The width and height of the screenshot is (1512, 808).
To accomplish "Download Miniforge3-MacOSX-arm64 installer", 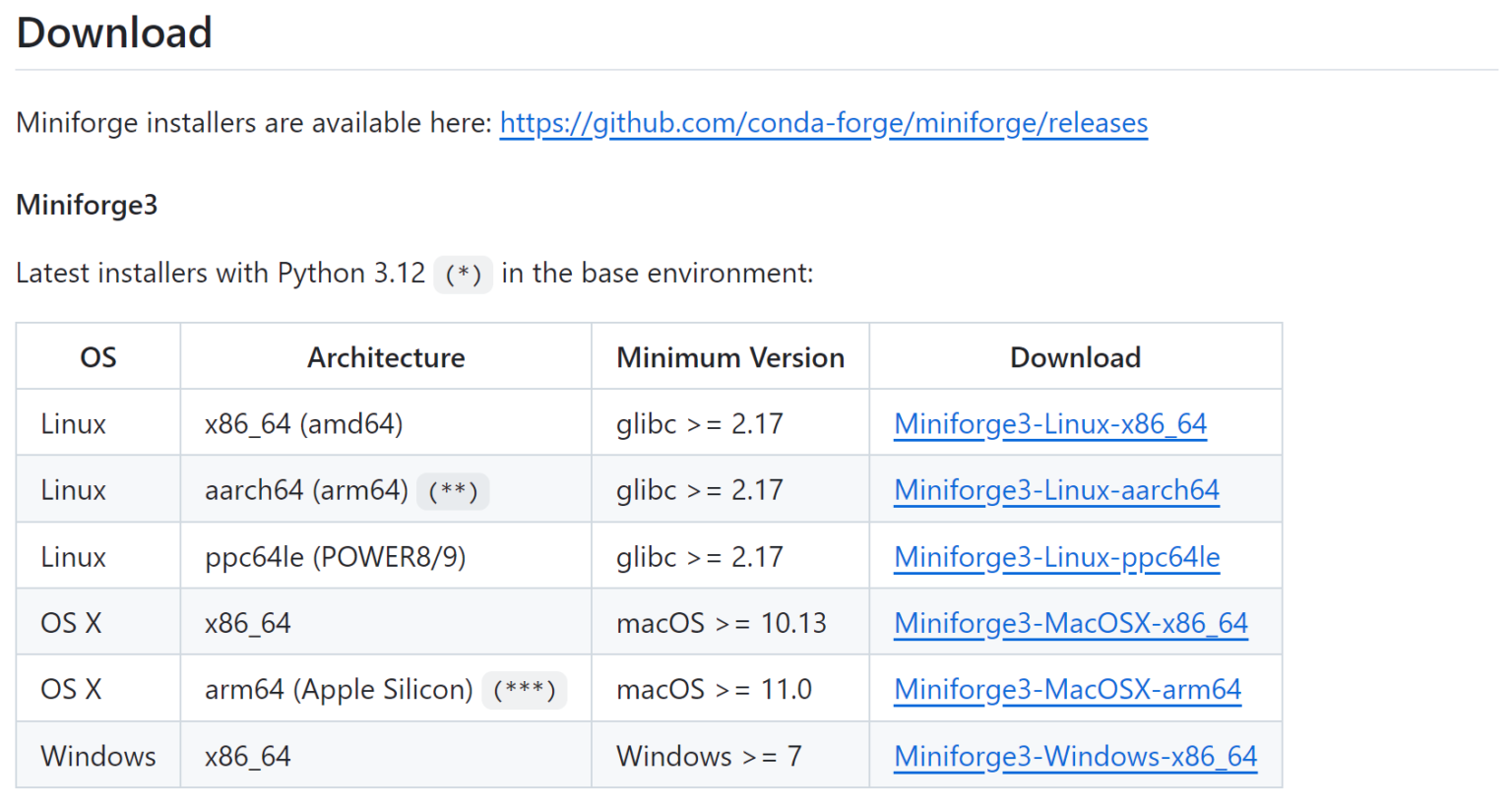I will (1067, 689).
